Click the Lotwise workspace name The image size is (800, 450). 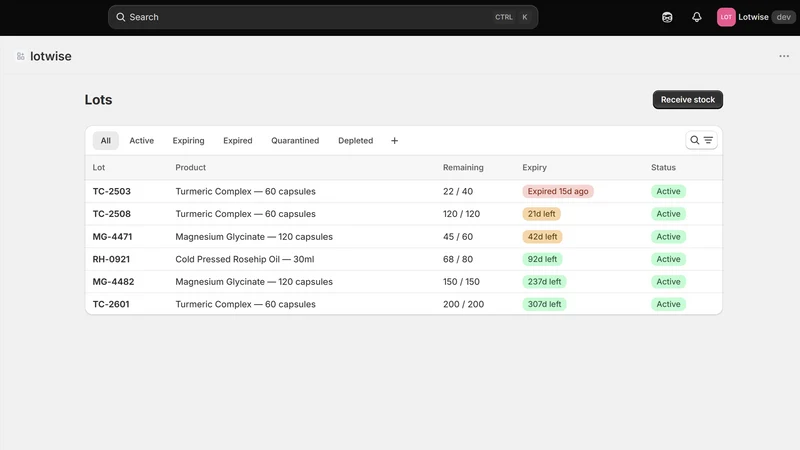[753, 17]
